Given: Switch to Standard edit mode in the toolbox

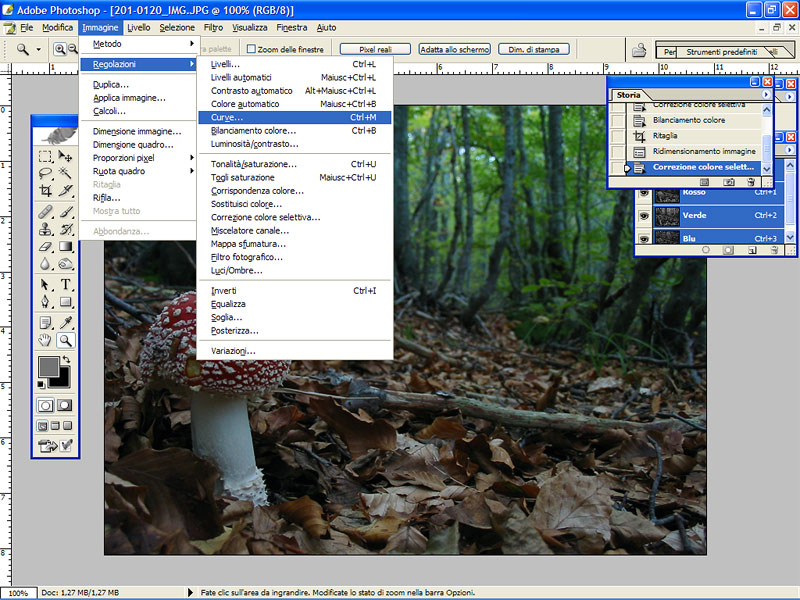Looking at the screenshot, I should 45,406.
